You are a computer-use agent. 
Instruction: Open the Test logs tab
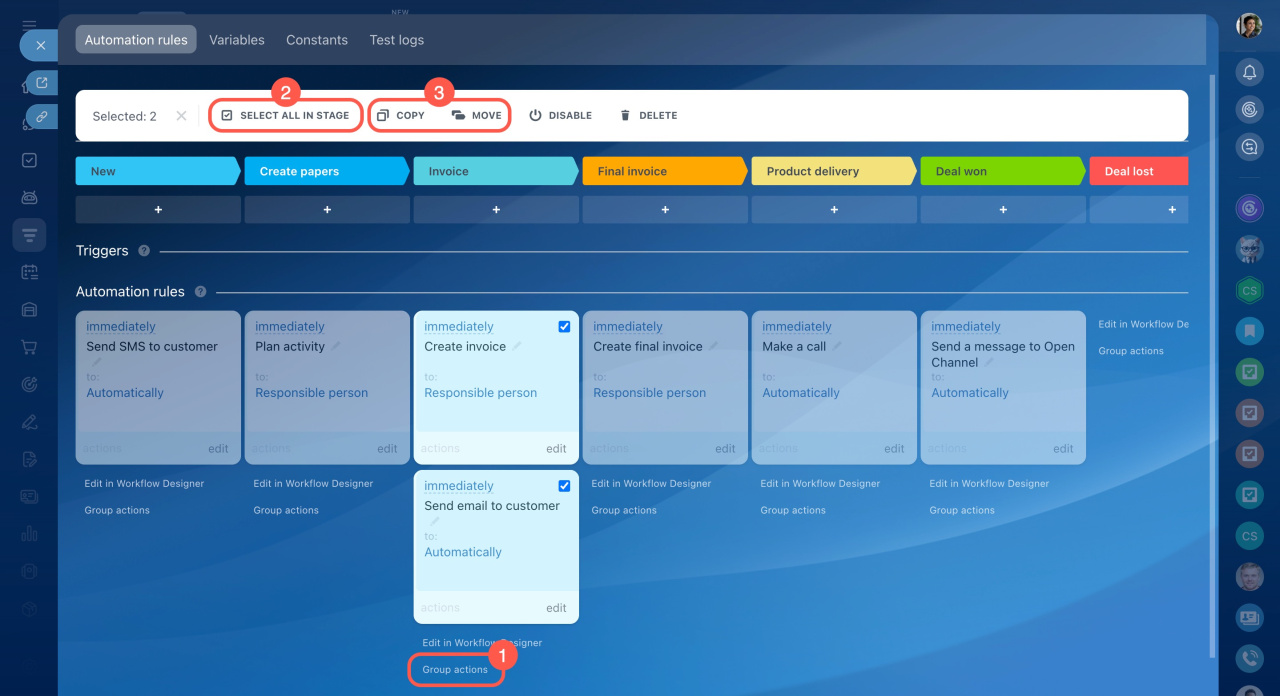point(397,40)
